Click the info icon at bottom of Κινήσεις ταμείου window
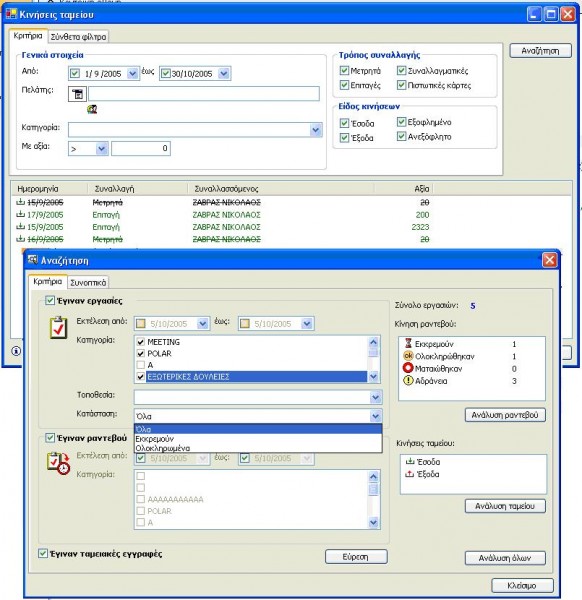The width and height of the screenshot is (582, 600). pos(16,351)
